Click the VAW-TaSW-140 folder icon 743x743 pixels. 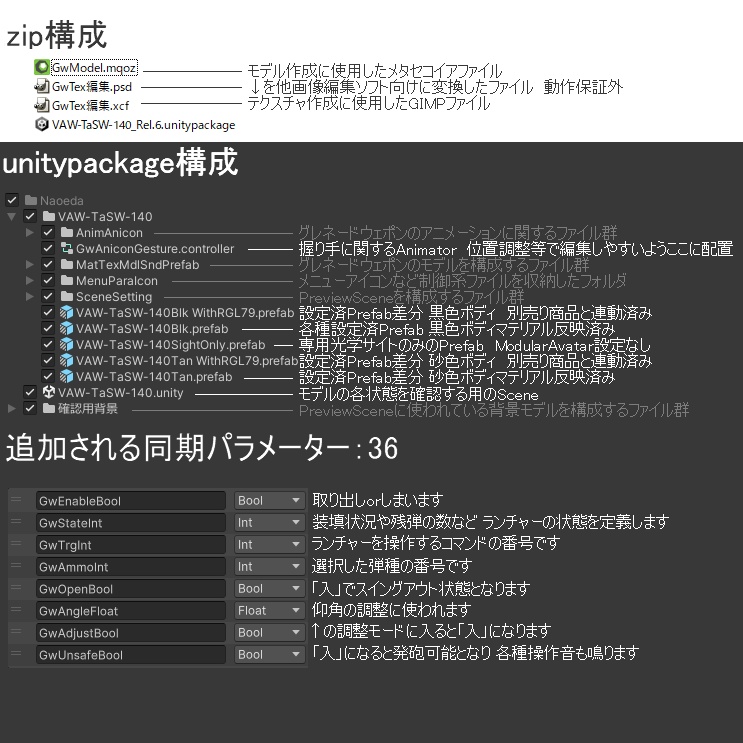tap(49, 217)
